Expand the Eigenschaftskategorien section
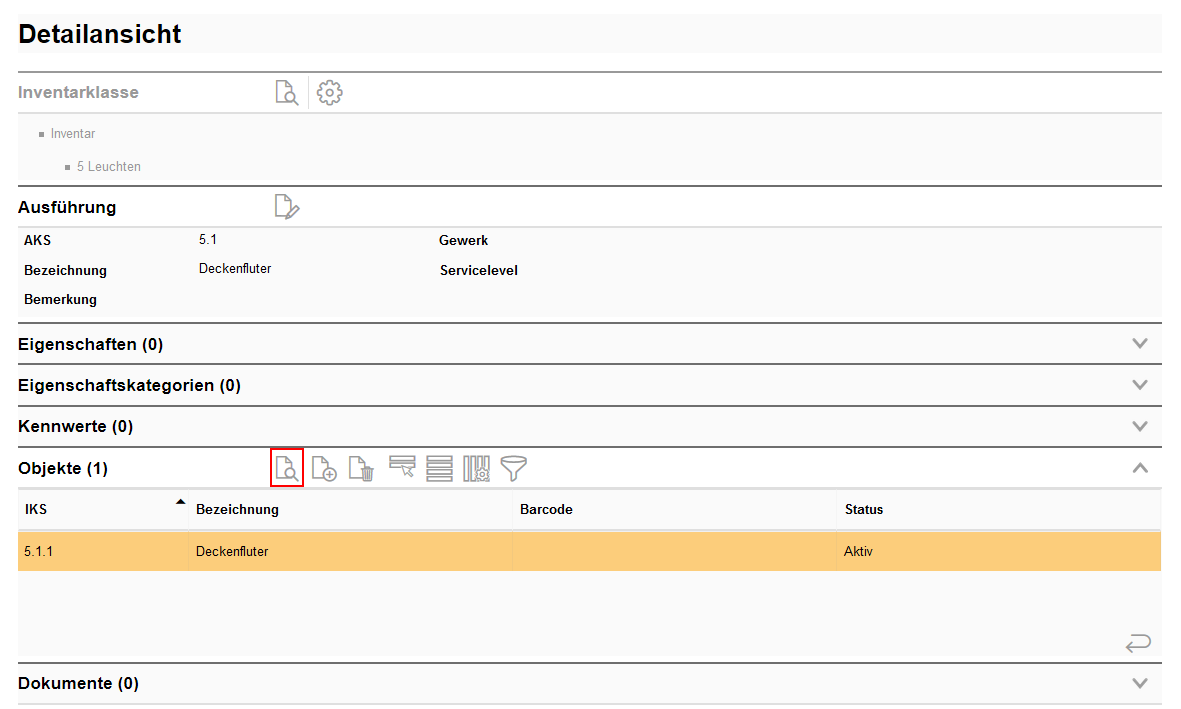 1139,385
